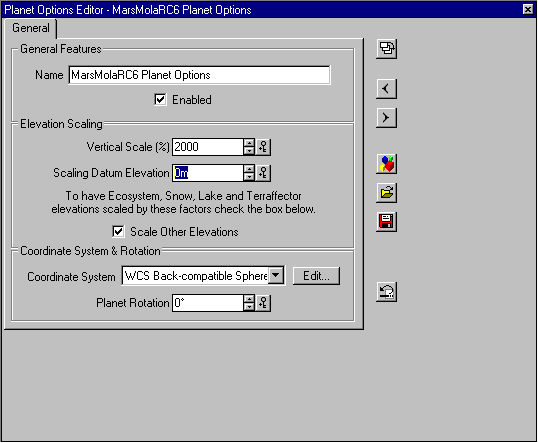Image resolution: width=538 pixels, height=443 pixels.
Task: Increase Vertical Scale with up arrow
Action: click(249, 143)
